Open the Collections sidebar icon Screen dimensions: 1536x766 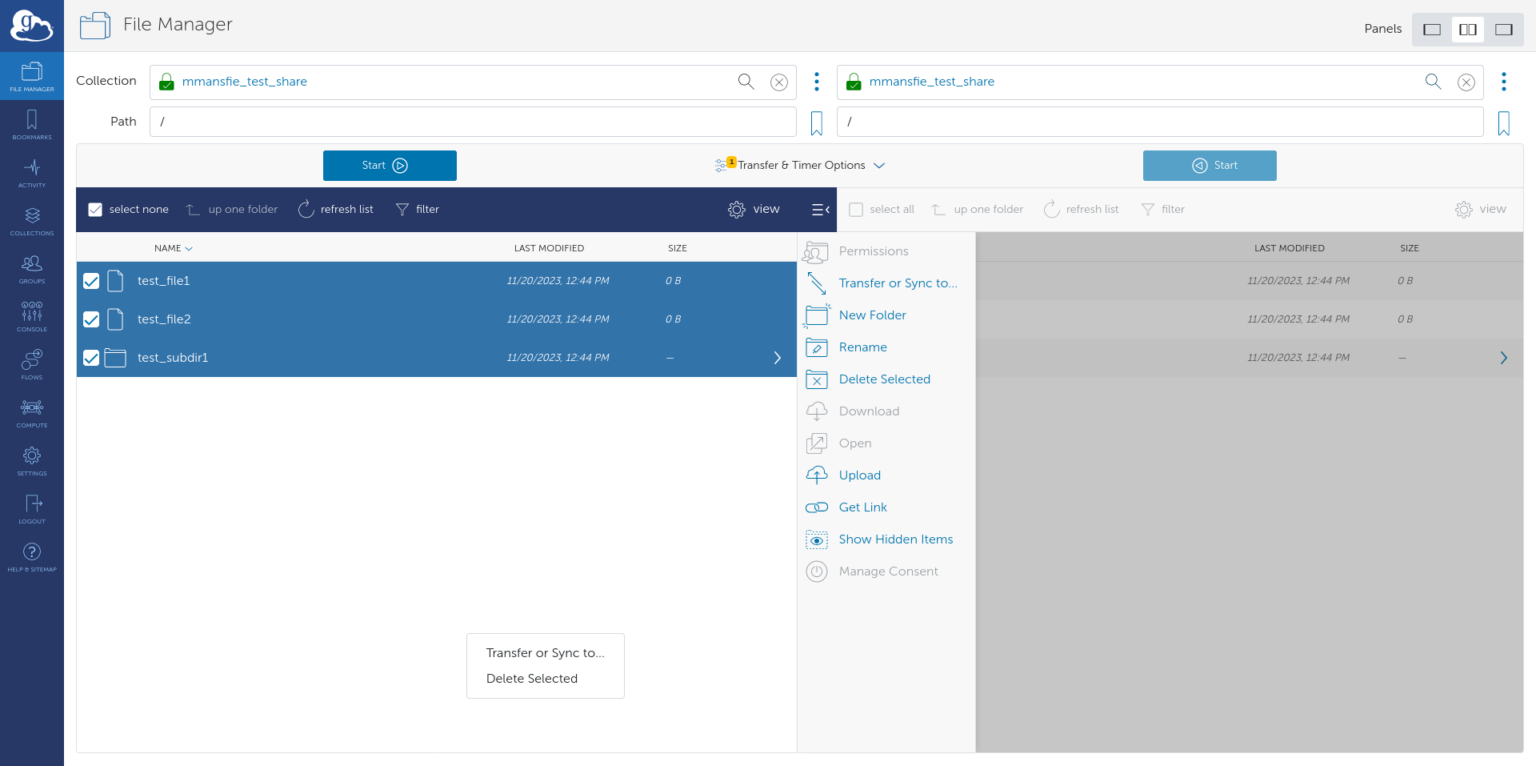coord(31,218)
